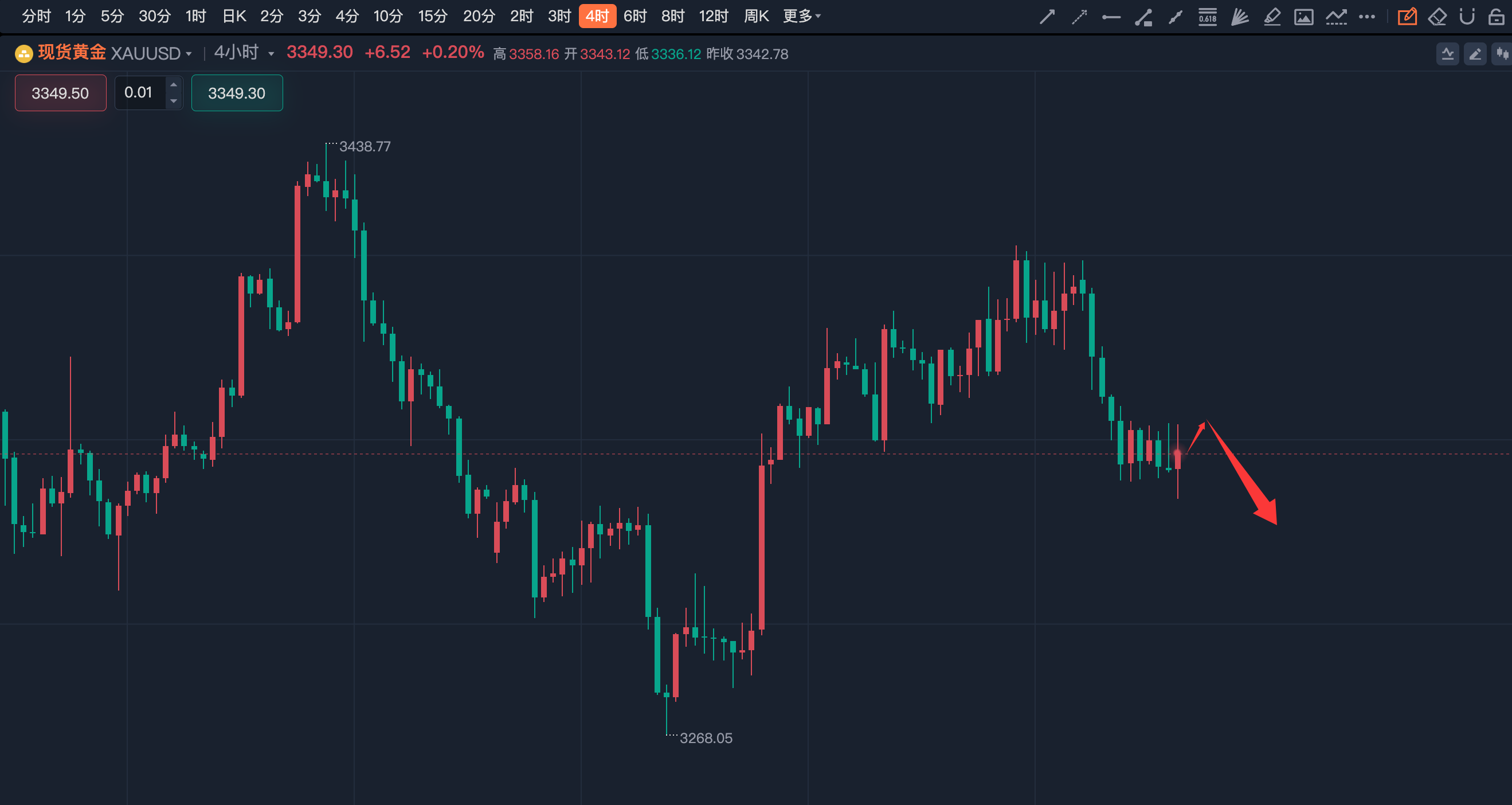Click the red 3349.50 sell price button
This screenshot has height=805, width=1512.
pyautogui.click(x=60, y=93)
